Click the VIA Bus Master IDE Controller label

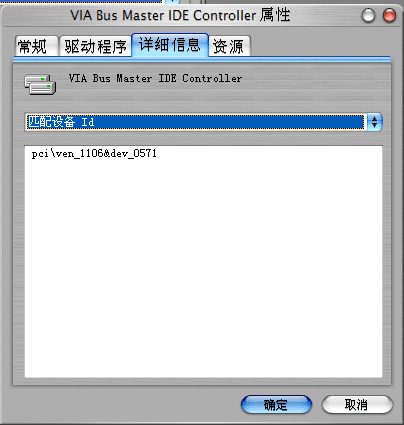pos(155,79)
